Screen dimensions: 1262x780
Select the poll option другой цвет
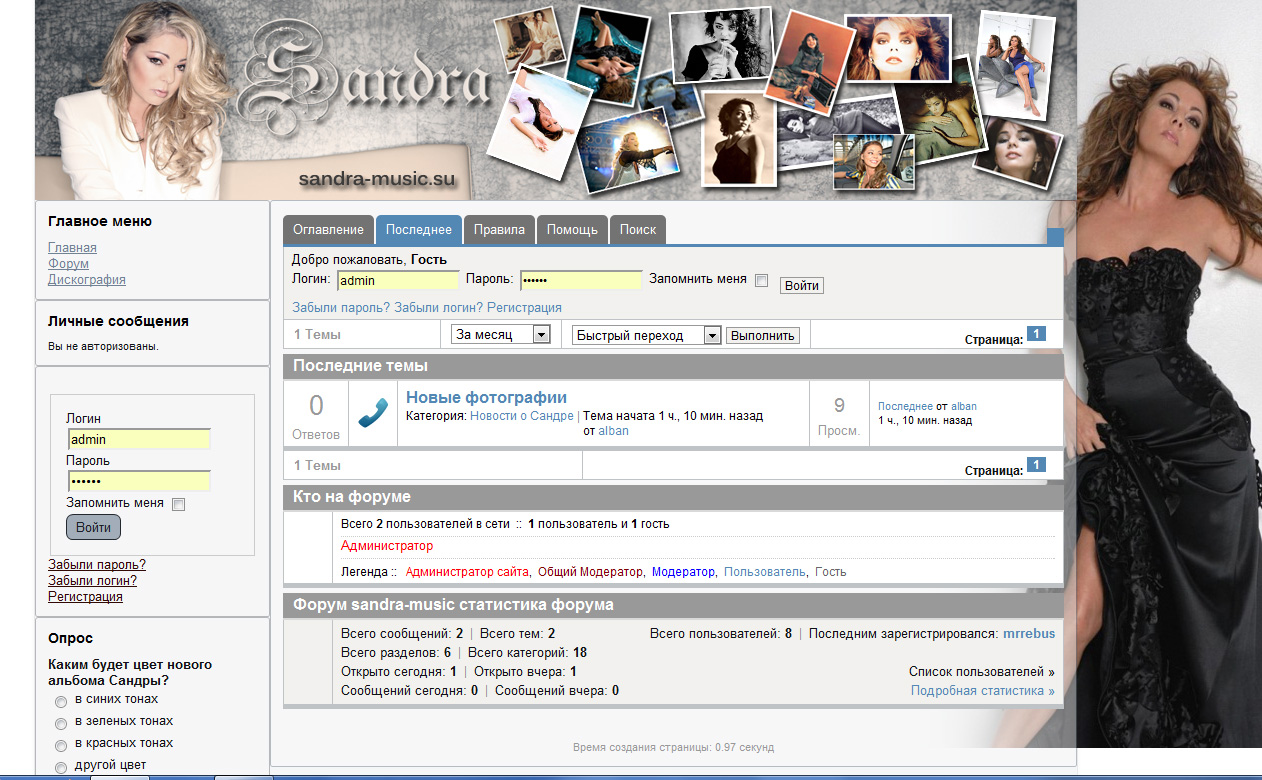[61, 768]
